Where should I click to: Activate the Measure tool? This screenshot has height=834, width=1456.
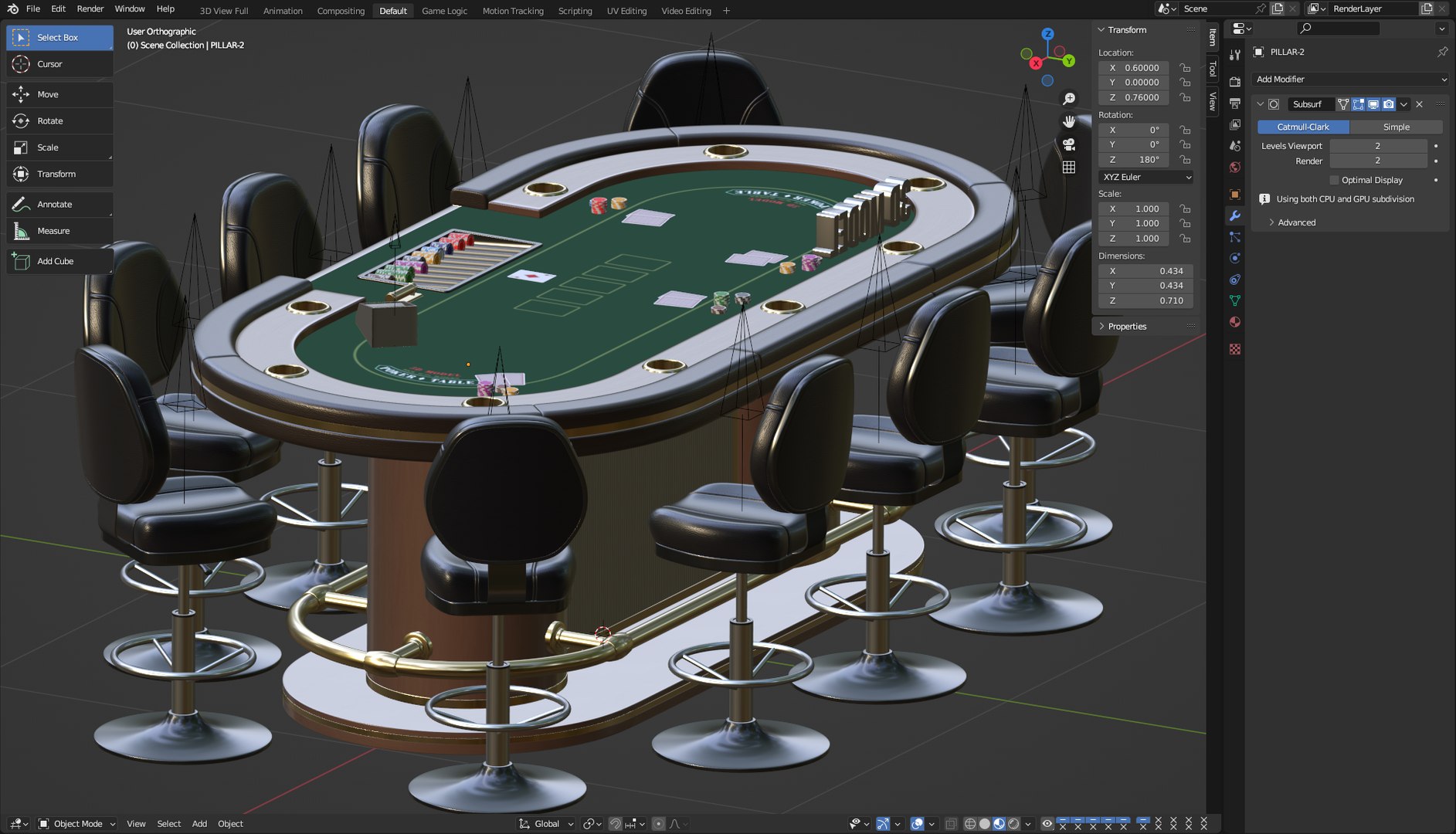pos(59,231)
